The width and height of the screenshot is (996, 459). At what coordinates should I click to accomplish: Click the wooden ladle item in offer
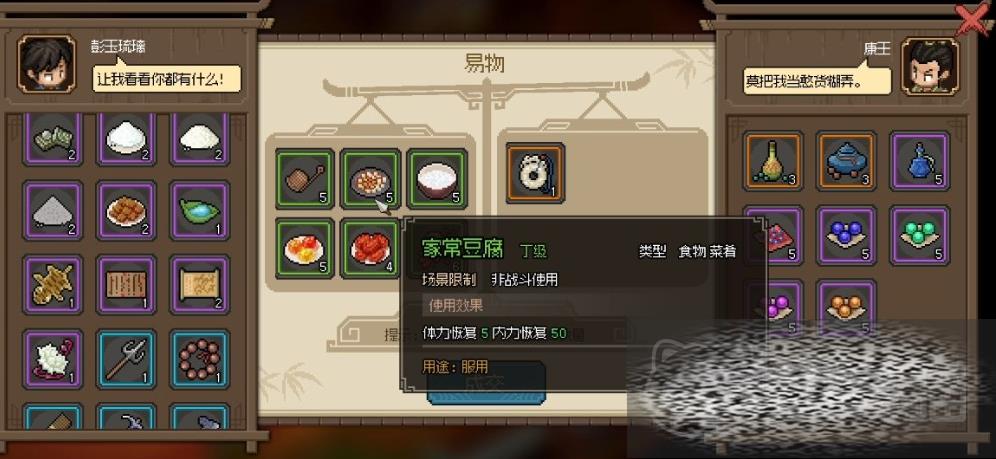pos(304,178)
